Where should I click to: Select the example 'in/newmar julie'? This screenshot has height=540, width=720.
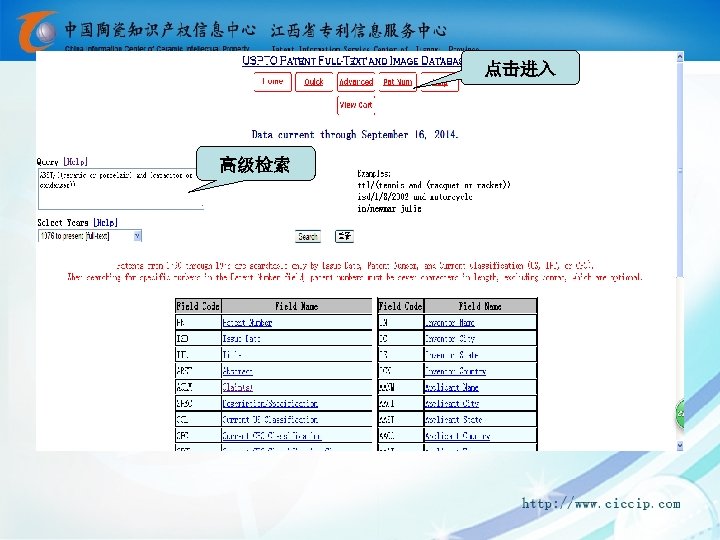coord(389,208)
